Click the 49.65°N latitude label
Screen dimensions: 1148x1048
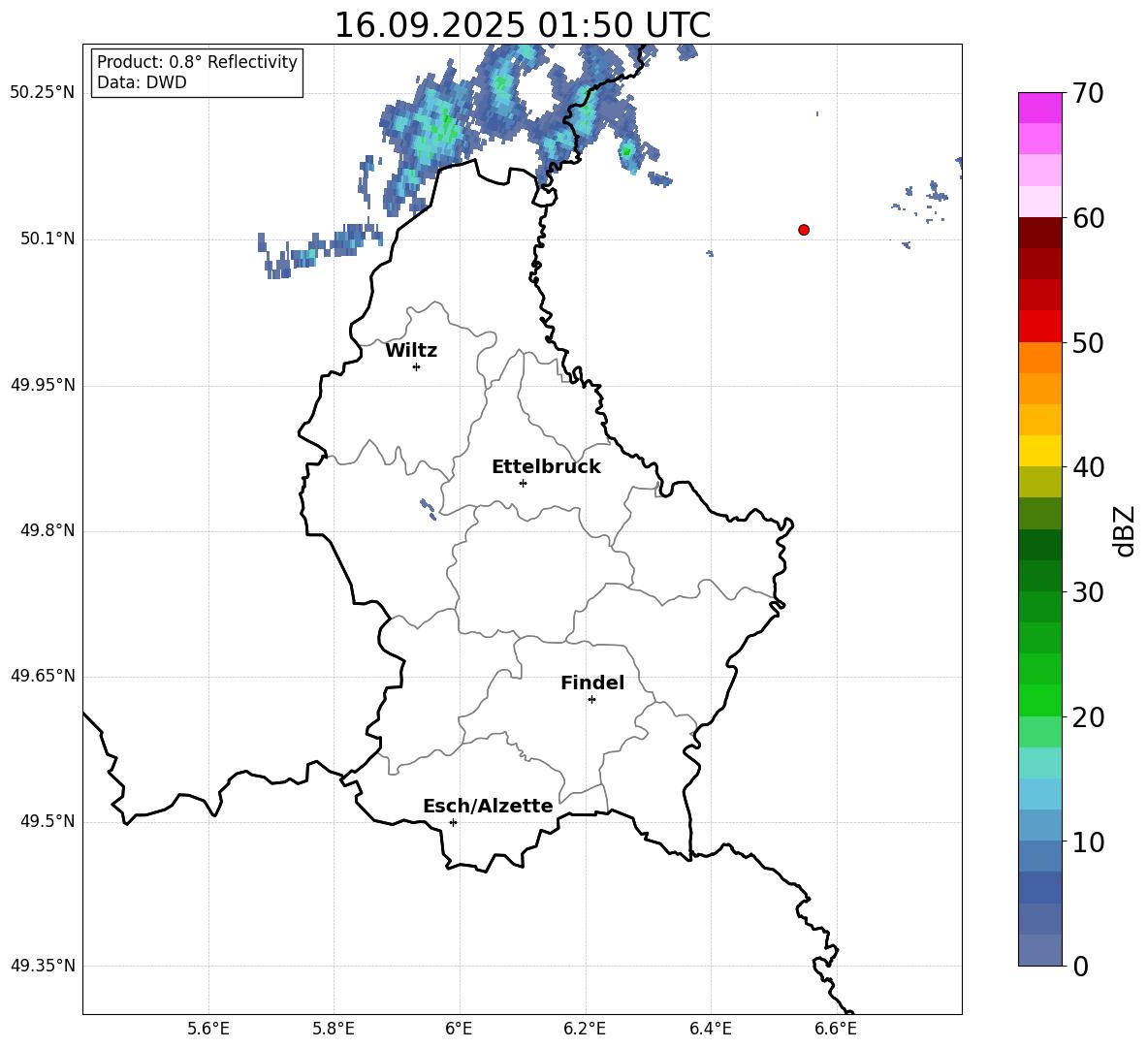(x=43, y=676)
